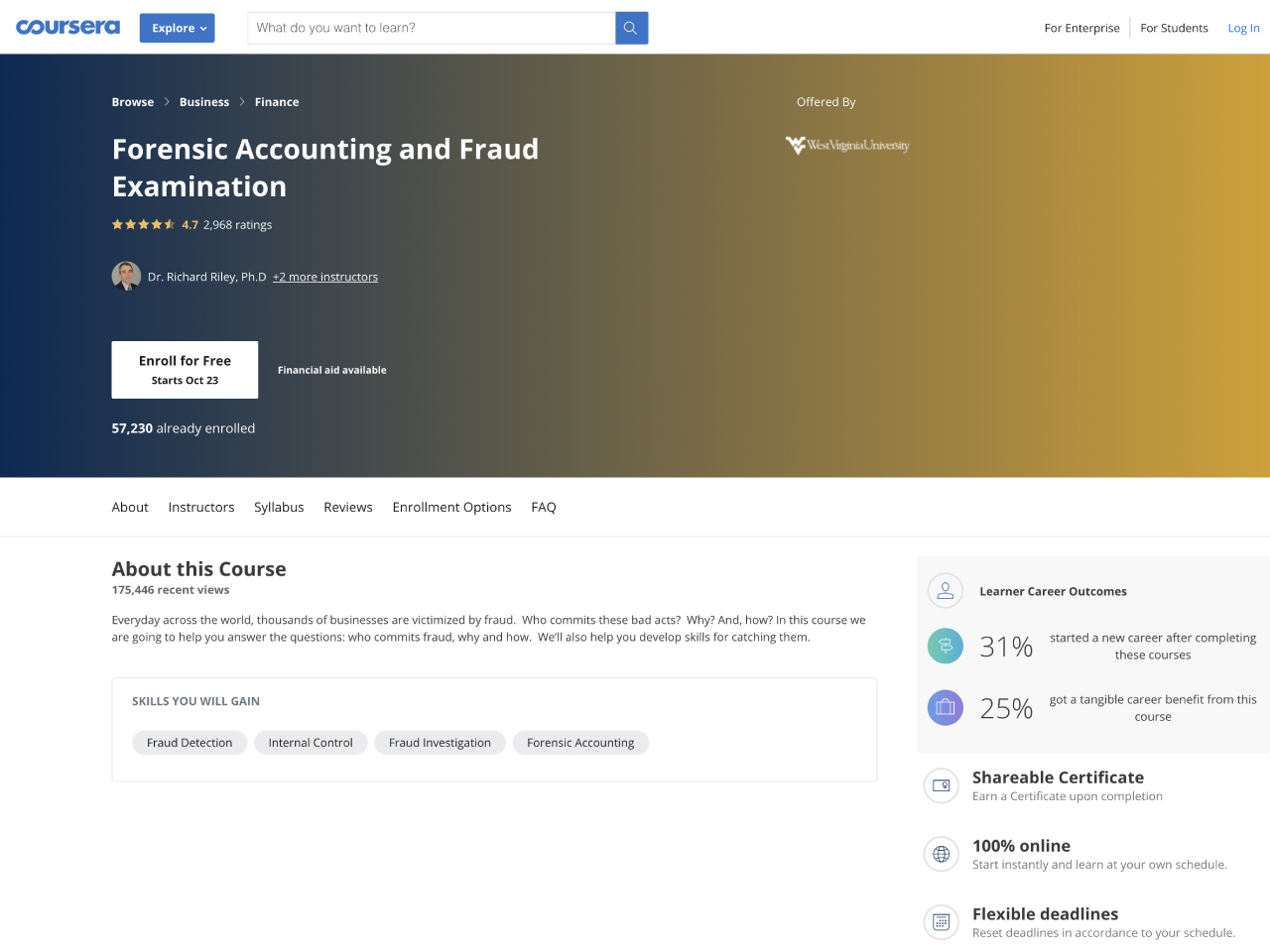Open the For Students link
The image size is (1270, 952).
[1174, 28]
